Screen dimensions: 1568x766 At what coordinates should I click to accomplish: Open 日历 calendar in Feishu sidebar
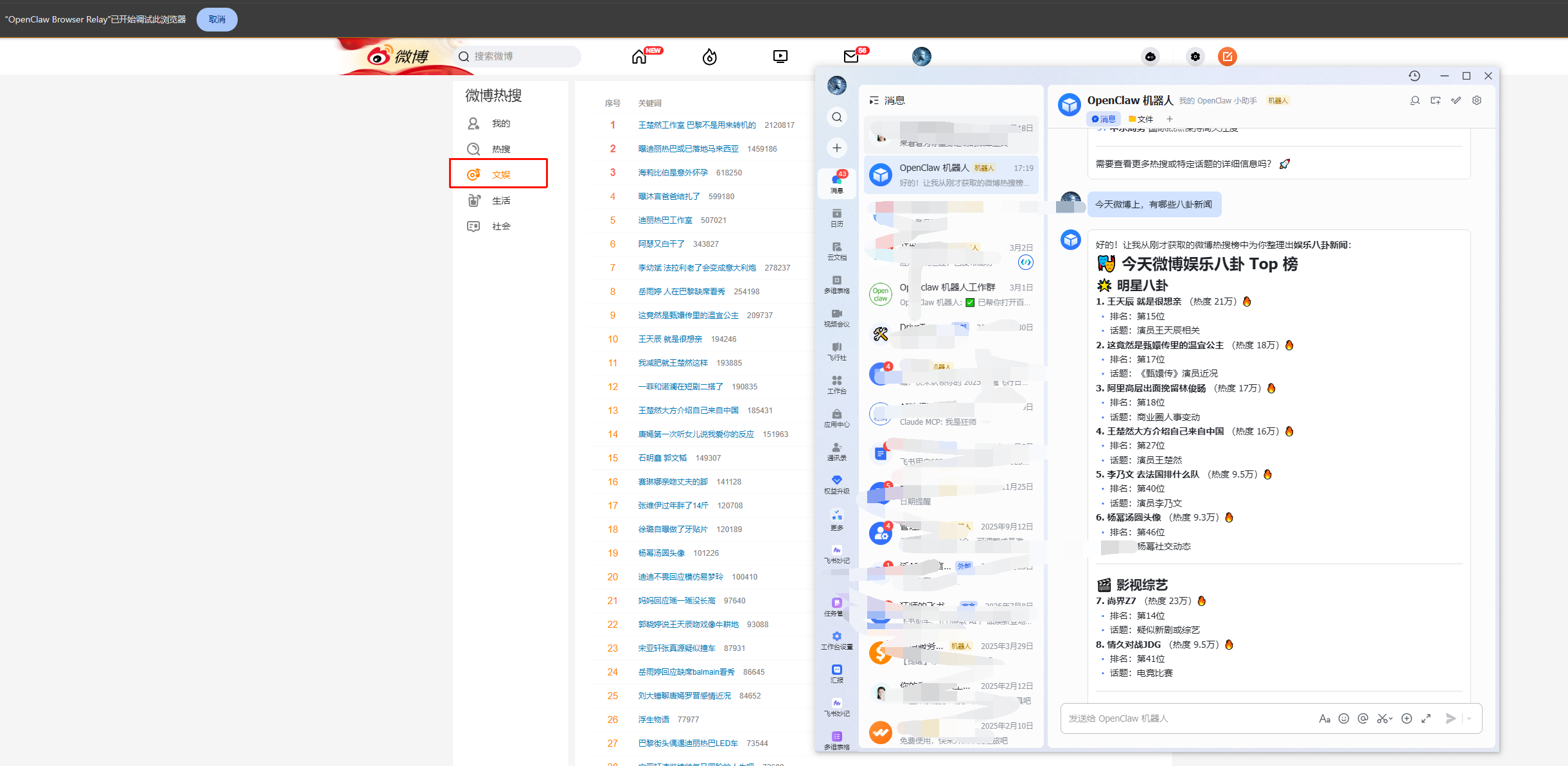(x=836, y=217)
